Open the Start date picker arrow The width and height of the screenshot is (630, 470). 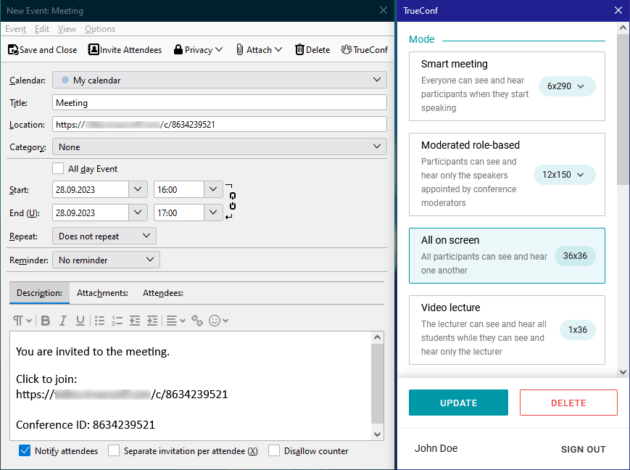(x=137, y=189)
